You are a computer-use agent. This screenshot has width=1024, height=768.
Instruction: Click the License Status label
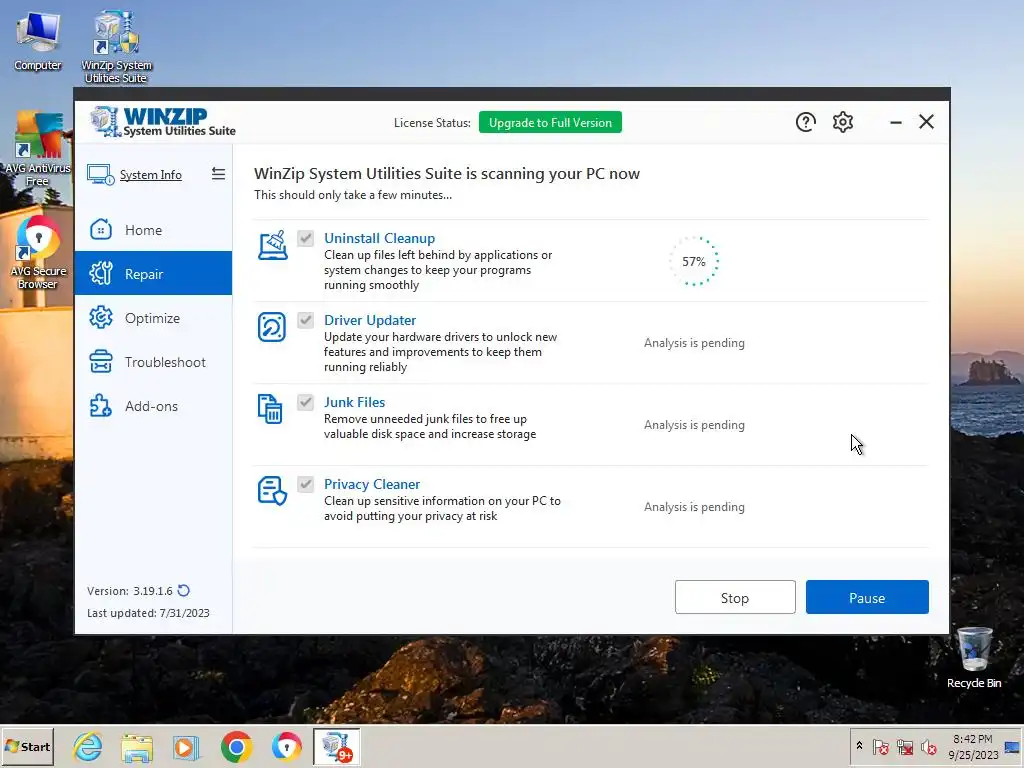click(x=432, y=123)
